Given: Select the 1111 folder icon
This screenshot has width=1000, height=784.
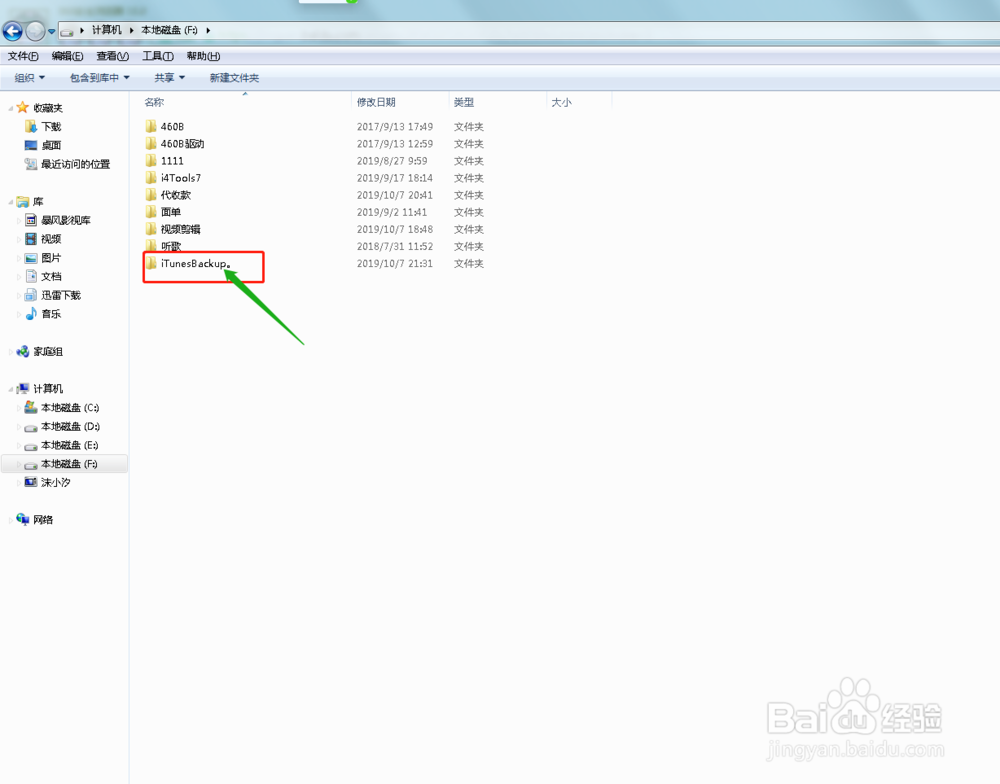Looking at the screenshot, I should click(x=151, y=161).
